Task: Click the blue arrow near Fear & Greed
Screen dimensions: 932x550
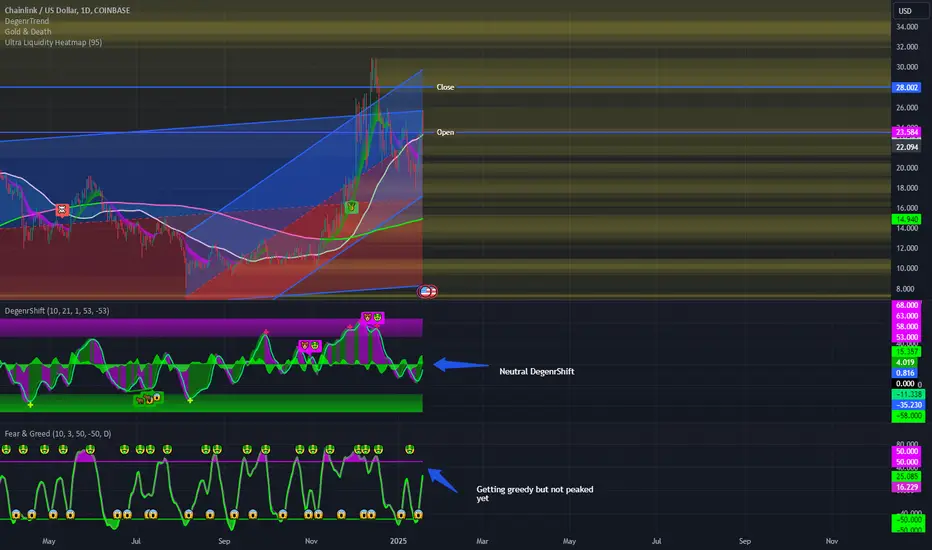Action: (443, 480)
